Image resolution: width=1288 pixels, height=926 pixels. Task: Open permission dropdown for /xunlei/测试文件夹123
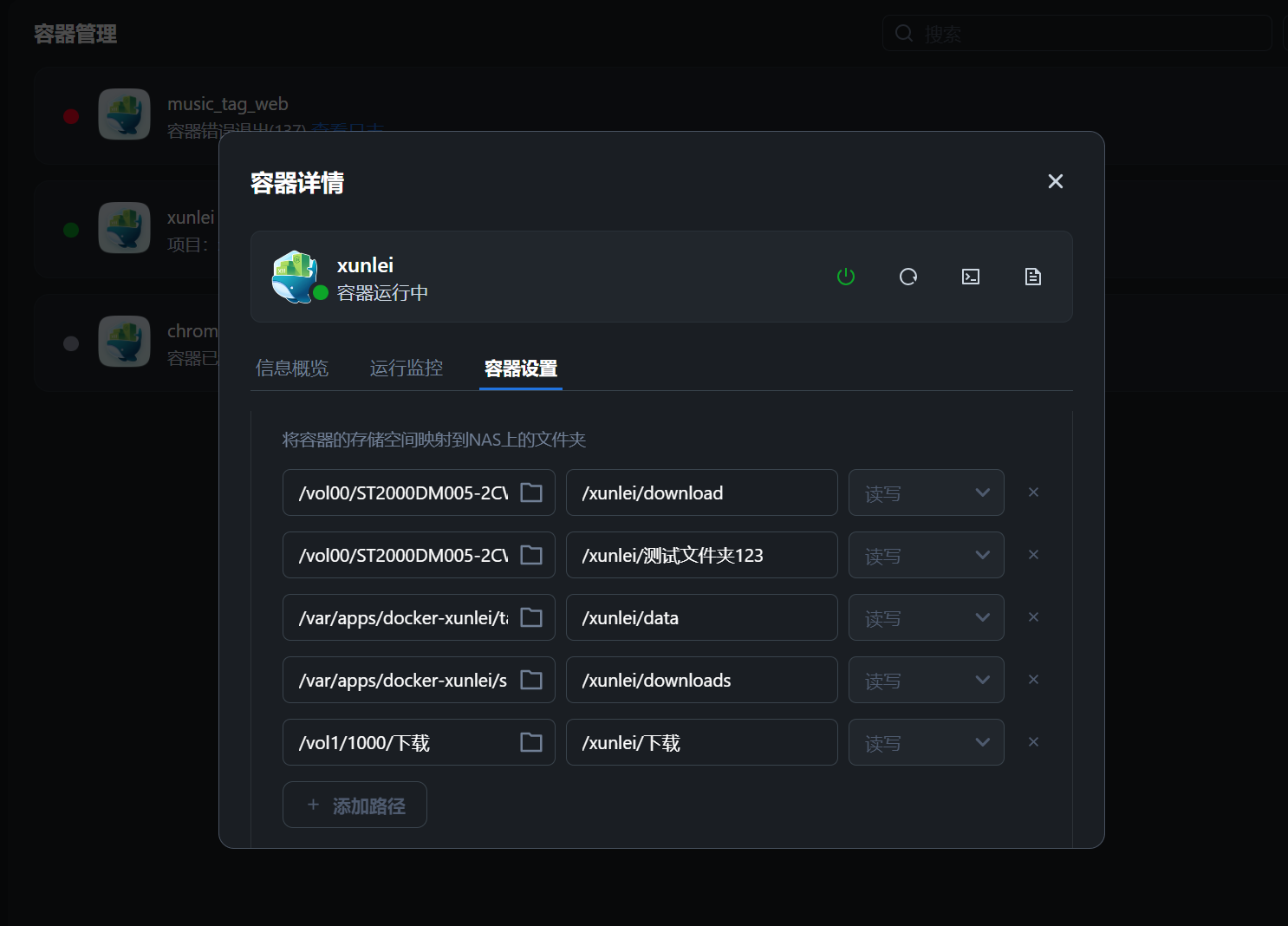[927, 555]
